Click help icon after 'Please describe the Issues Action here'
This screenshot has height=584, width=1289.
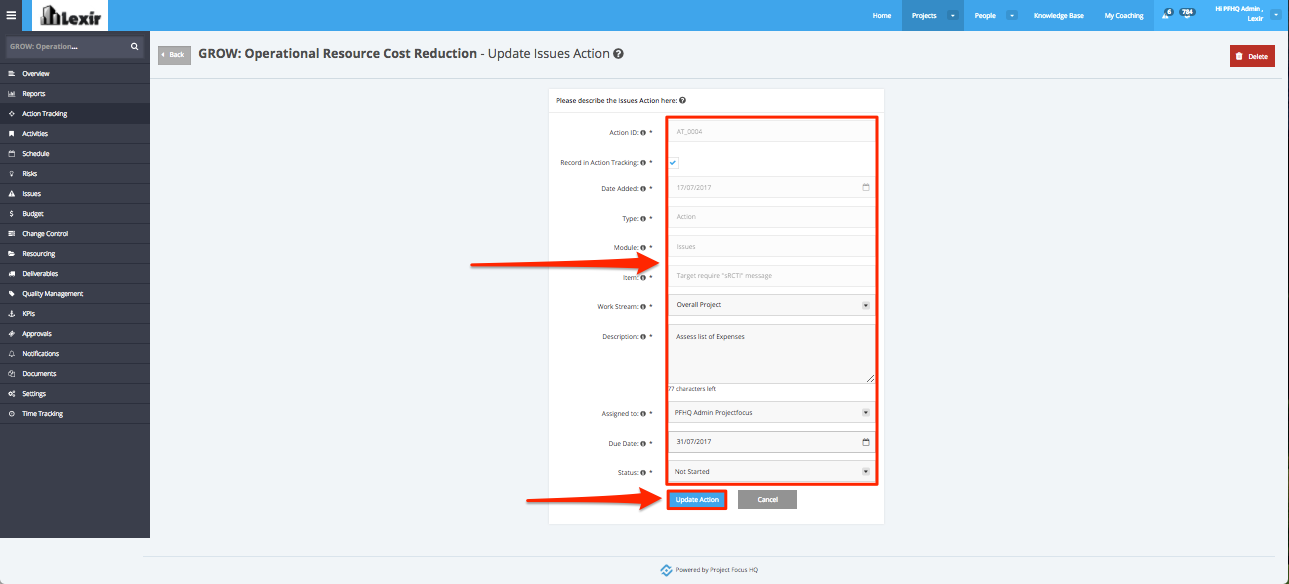(682, 101)
